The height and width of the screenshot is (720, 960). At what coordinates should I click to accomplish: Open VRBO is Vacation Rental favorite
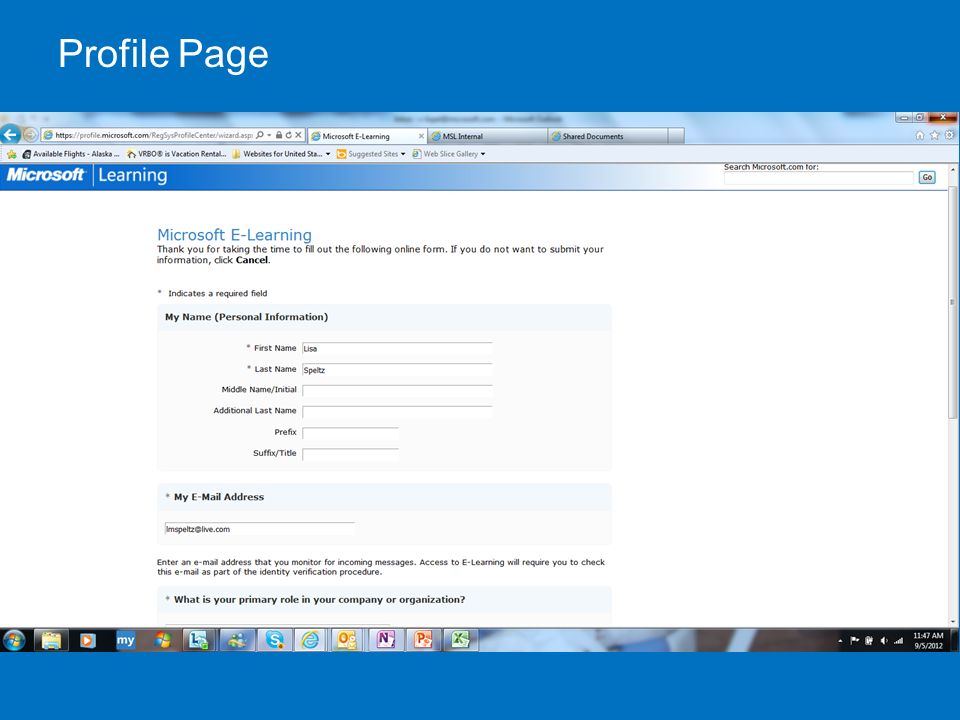[176, 154]
